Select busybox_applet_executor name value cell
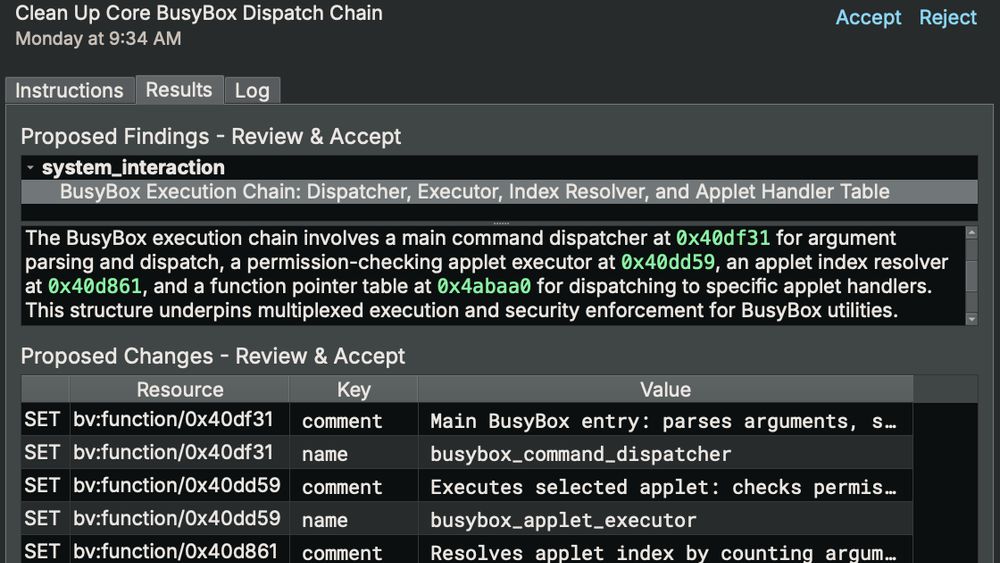 (x=665, y=520)
